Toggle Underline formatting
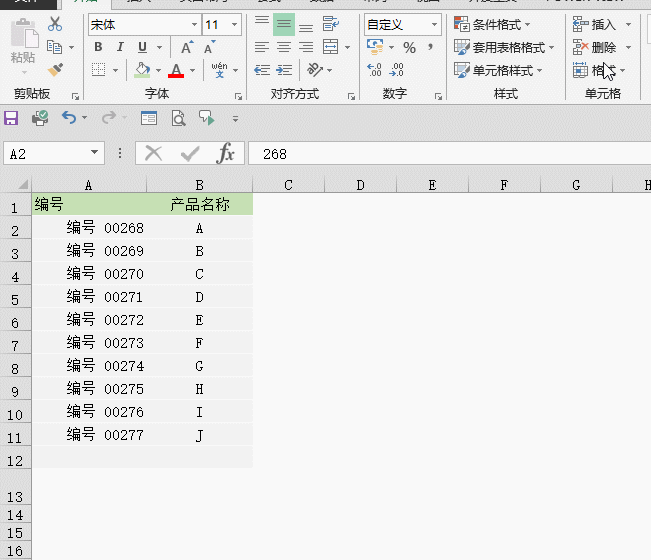Image resolution: width=651 pixels, height=560 pixels. 142,47
